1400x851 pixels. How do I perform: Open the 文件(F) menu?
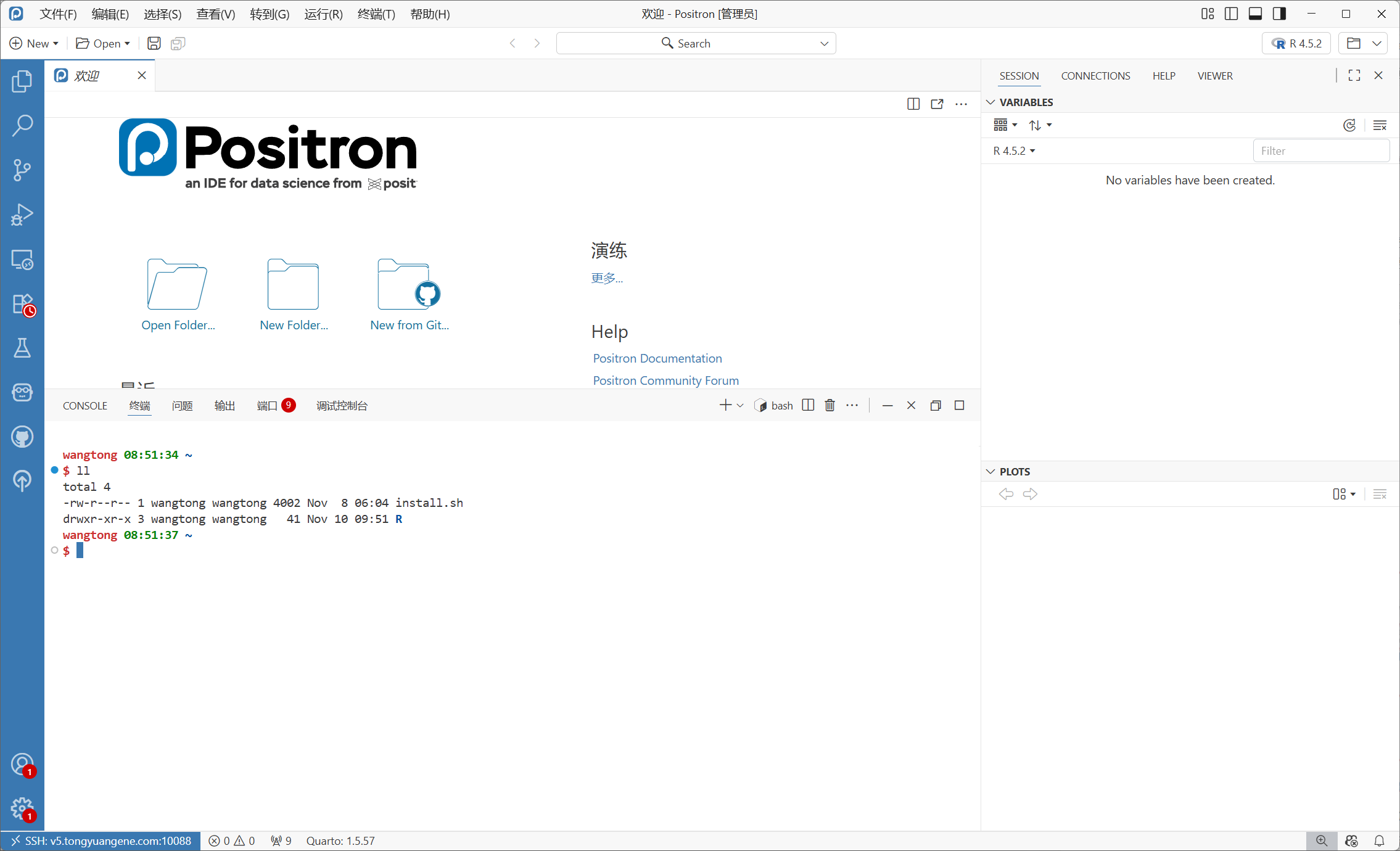pyautogui.click(x=58, y=14)
